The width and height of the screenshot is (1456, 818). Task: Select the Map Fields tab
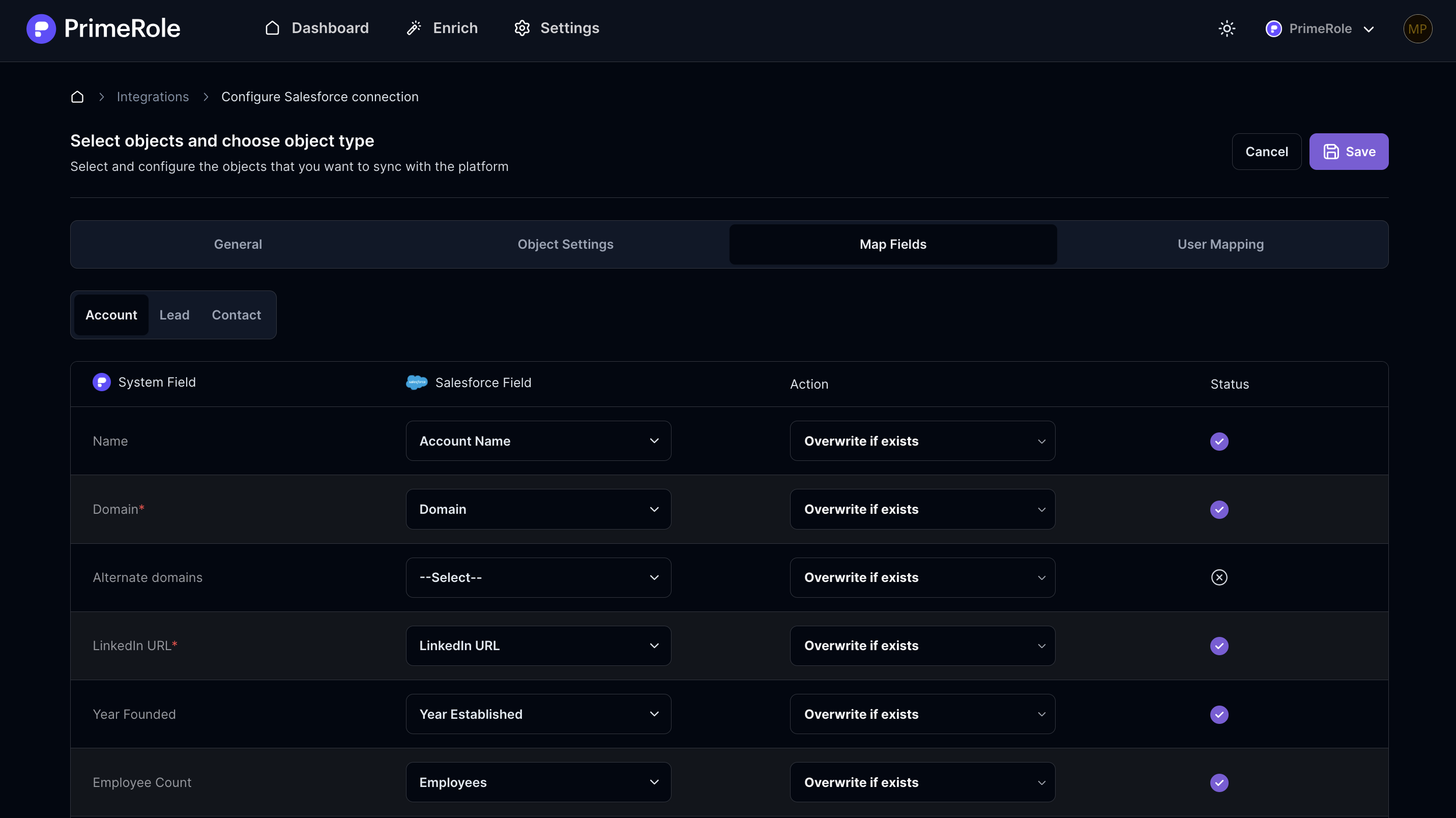click(893, 244)
